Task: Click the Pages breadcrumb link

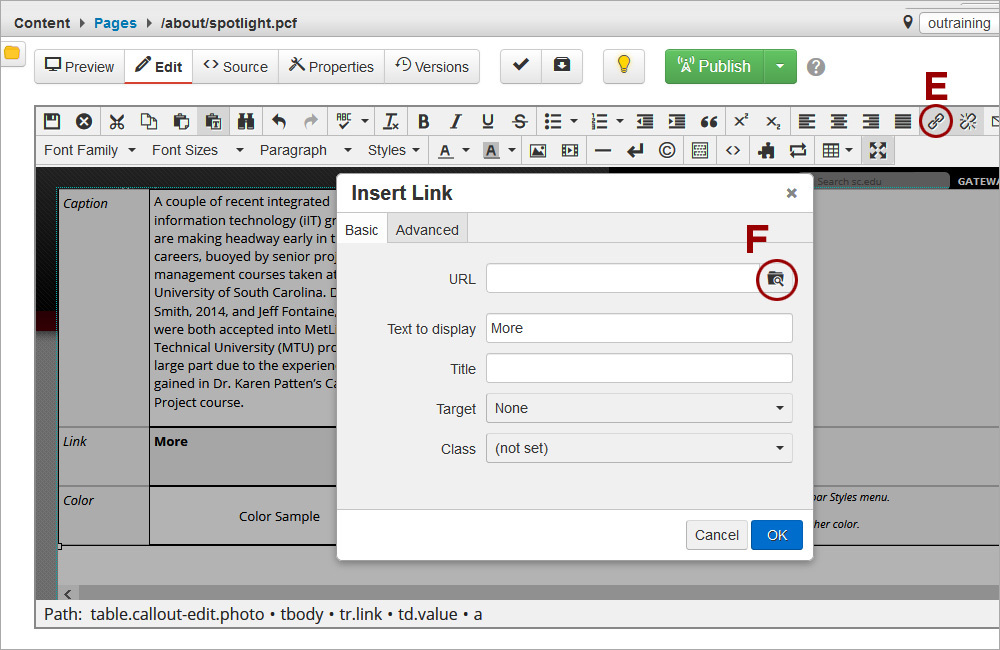Action: [115, 23]
